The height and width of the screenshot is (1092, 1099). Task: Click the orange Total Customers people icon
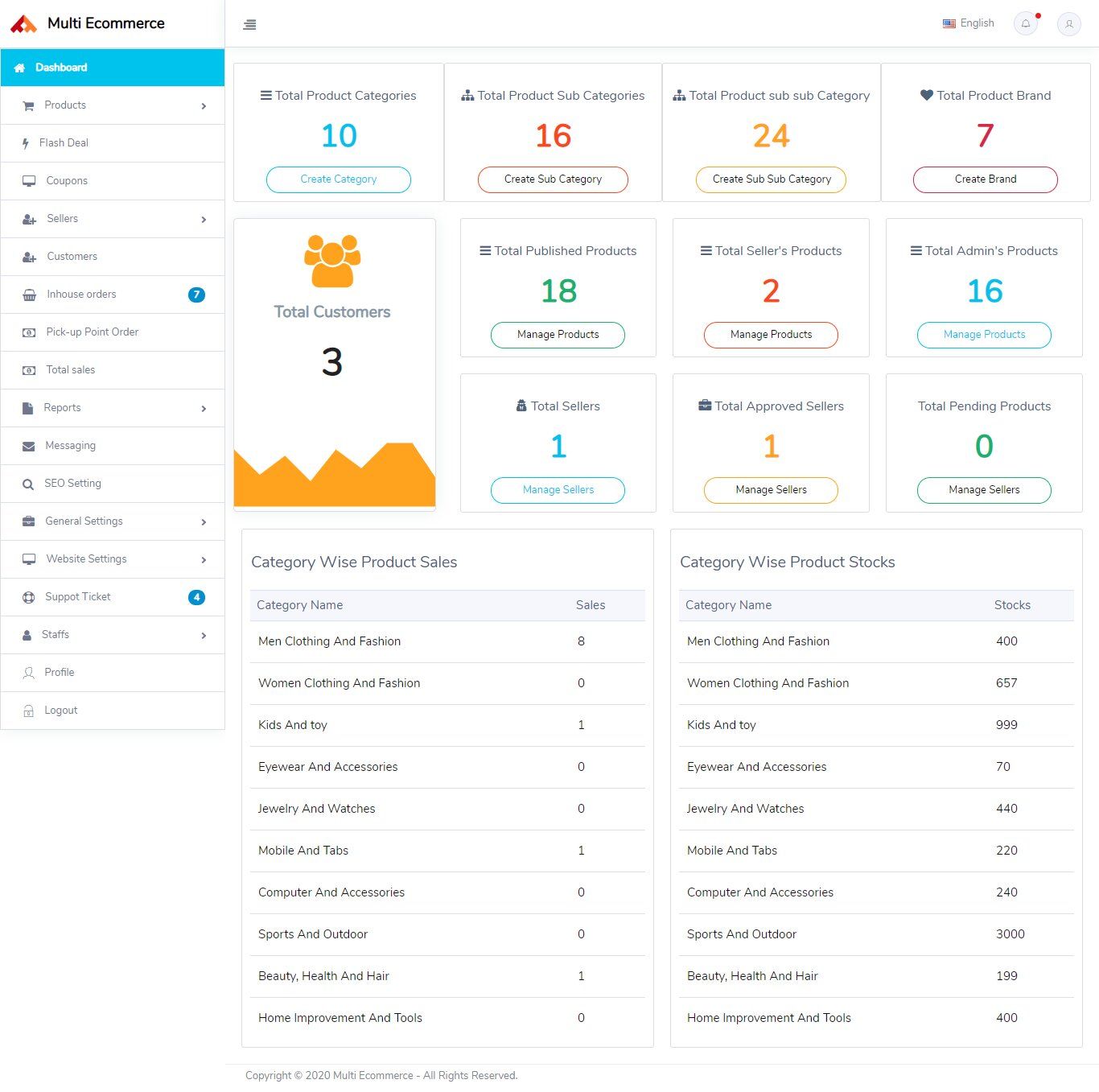point(332,261)
